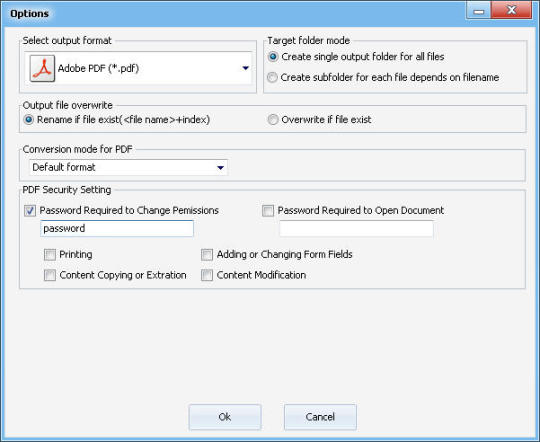Click the permissions password input field
Screen dimensions: 540x442
[117, 228]
